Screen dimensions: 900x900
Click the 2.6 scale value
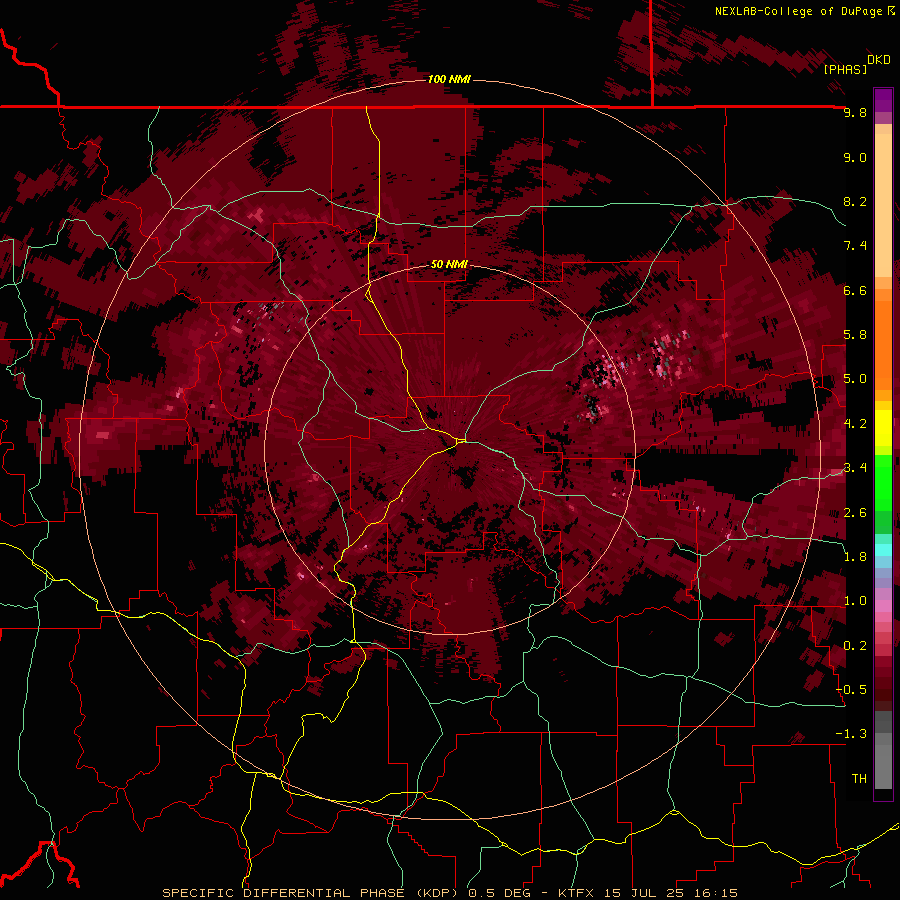(855, 513)
